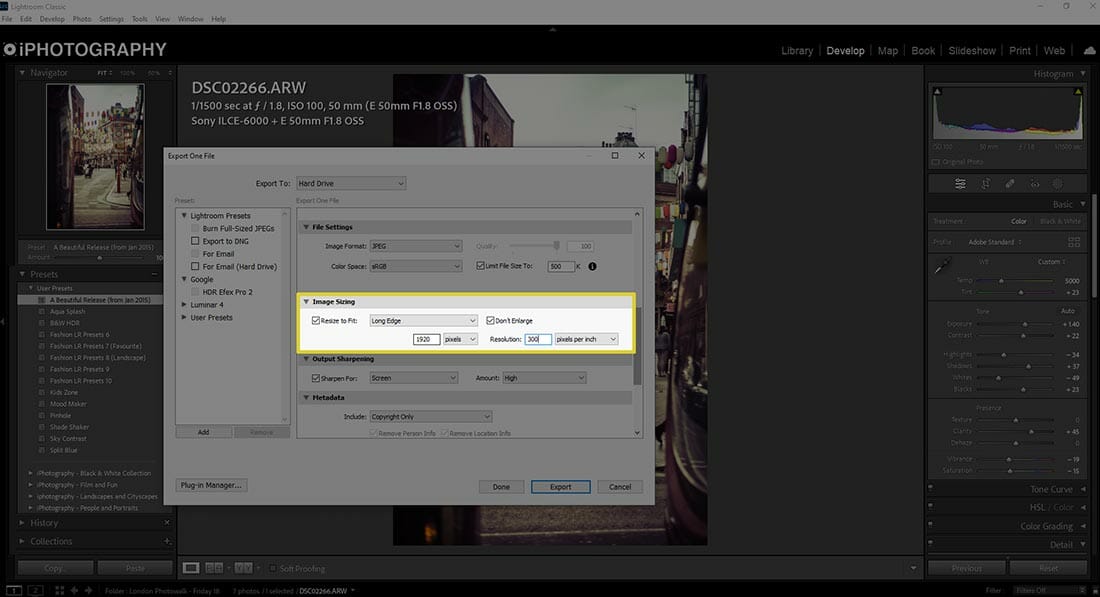The width and height of the screenshot is (1100, 597).
Task: Open the pixels per inch dropdown
Action: (586, 340)
